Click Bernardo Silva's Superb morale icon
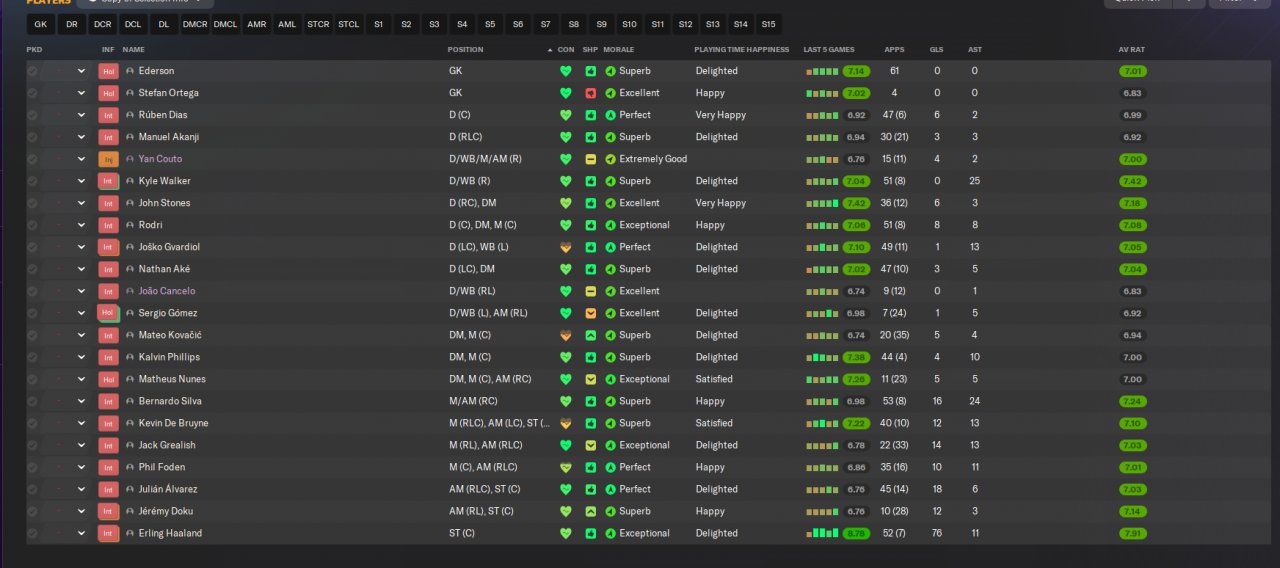 [x=610, y=401]
